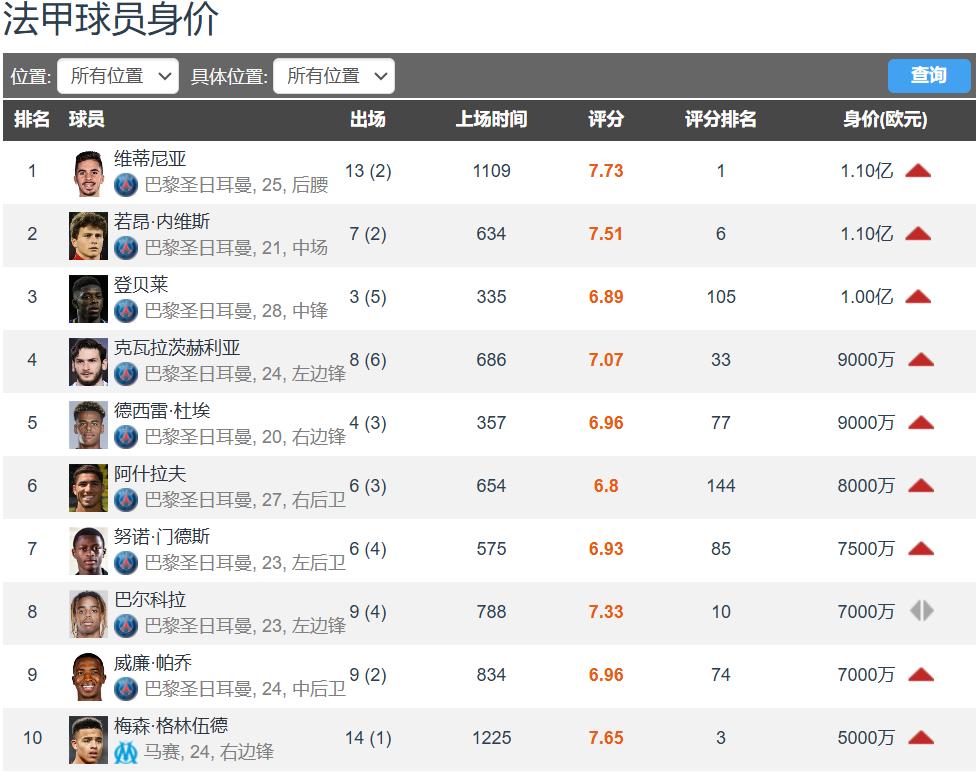
Task: Click the gray unchanged arrows in 巴尔科拉's row
Action: coord(921,611)
